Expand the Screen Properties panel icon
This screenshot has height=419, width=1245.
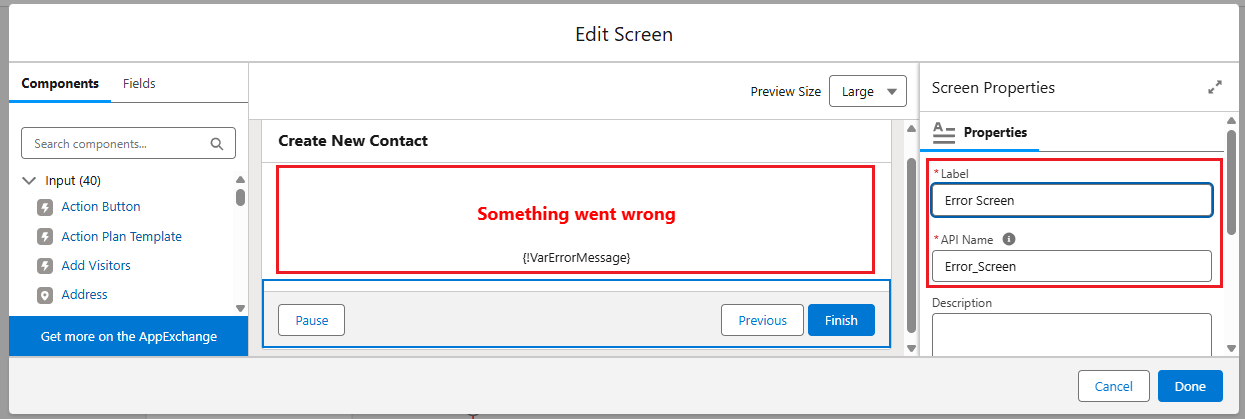tap(1215, 88)
